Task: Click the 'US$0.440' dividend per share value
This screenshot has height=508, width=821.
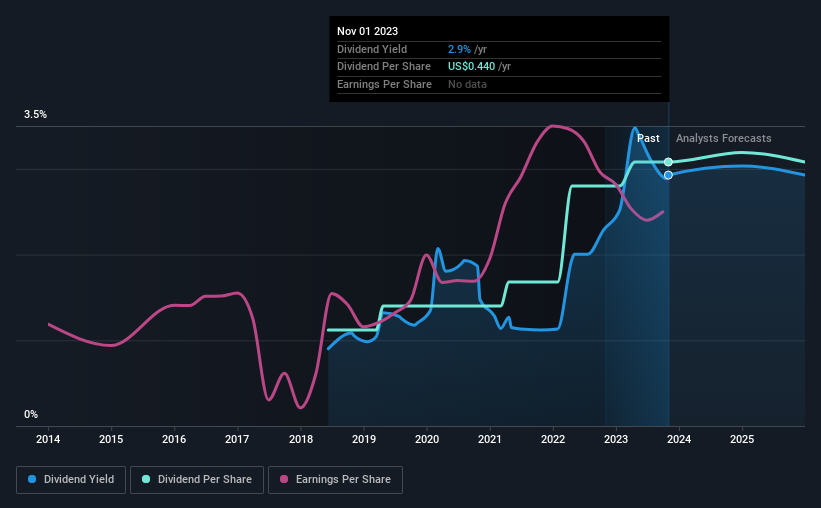Action: [x=471, y=67]
